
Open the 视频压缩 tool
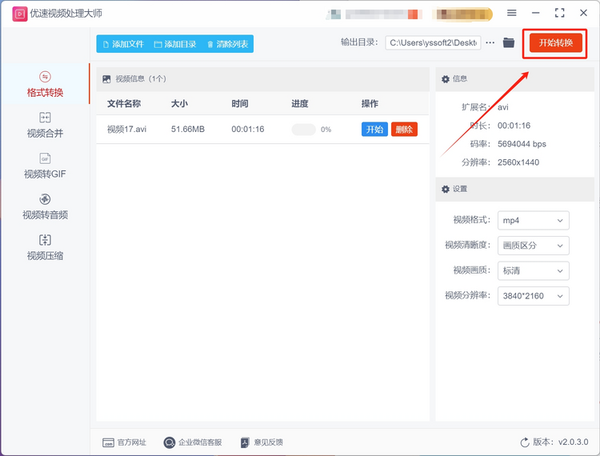45,248
